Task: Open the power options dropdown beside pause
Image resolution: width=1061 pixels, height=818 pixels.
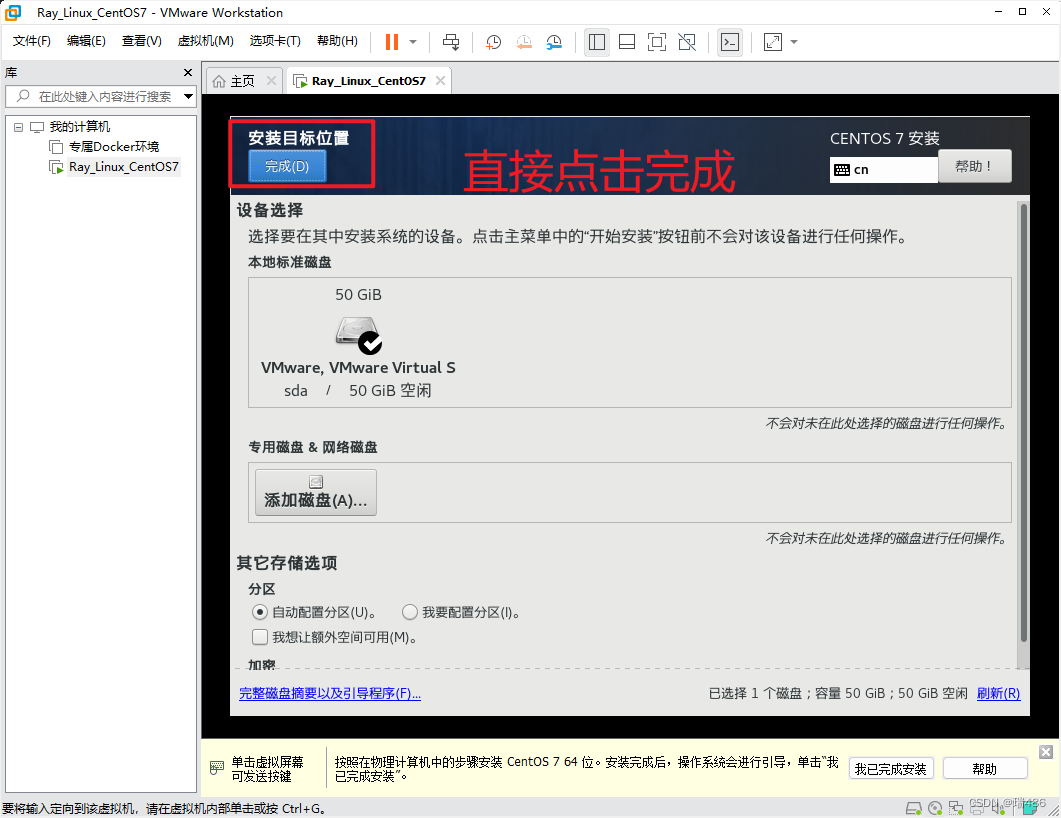Action: click(413, 42)
